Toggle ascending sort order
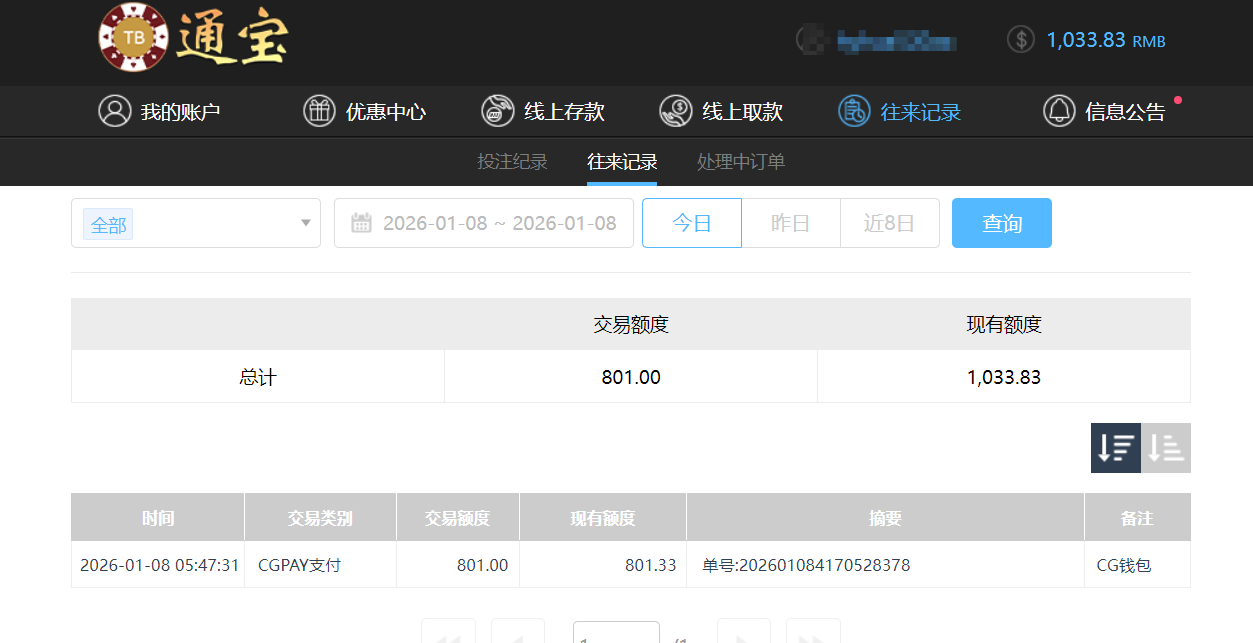The height and width of the screenshot is (643, 1253). pyautogui.click(x=1165, y=447)
